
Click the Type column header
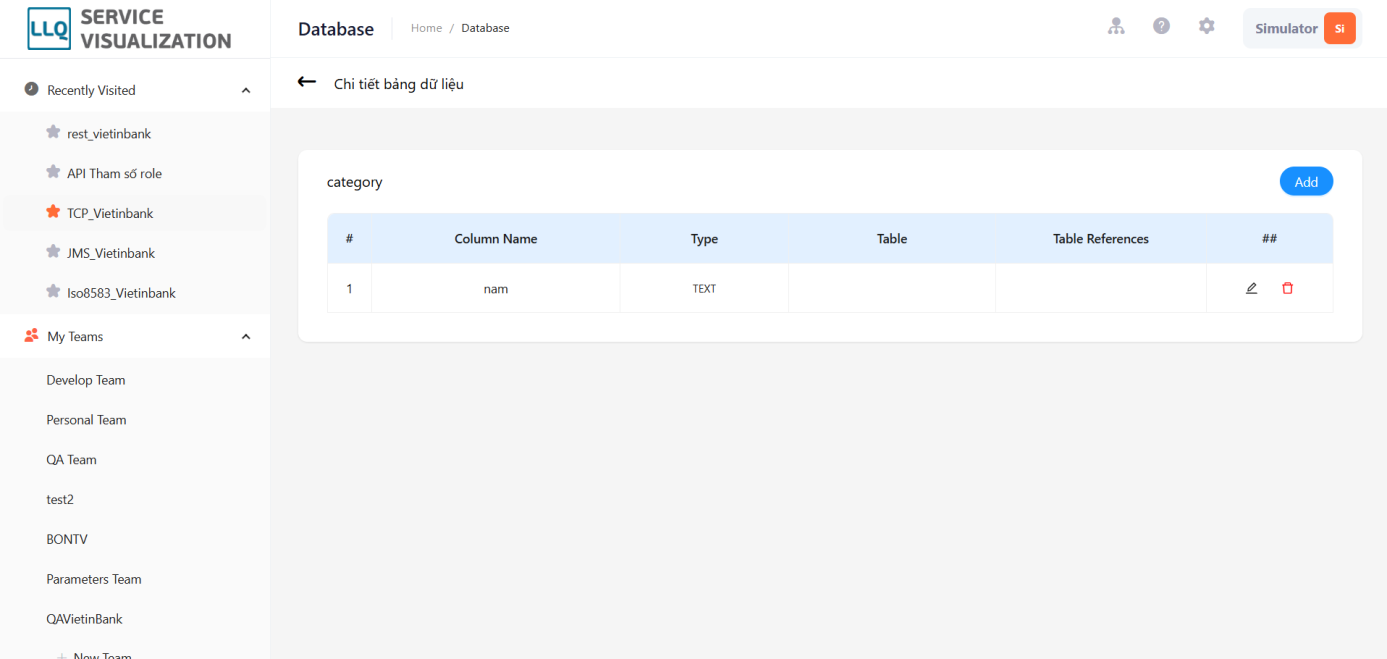click(x=704, y=239)
